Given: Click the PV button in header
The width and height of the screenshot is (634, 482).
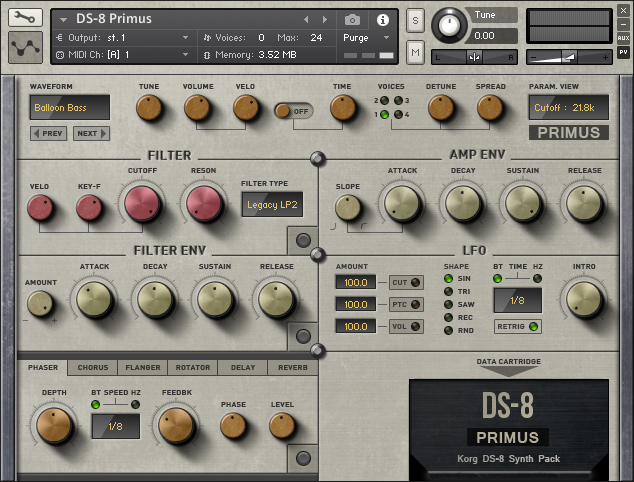Looking at the screenshot, I should coord(623,52).
